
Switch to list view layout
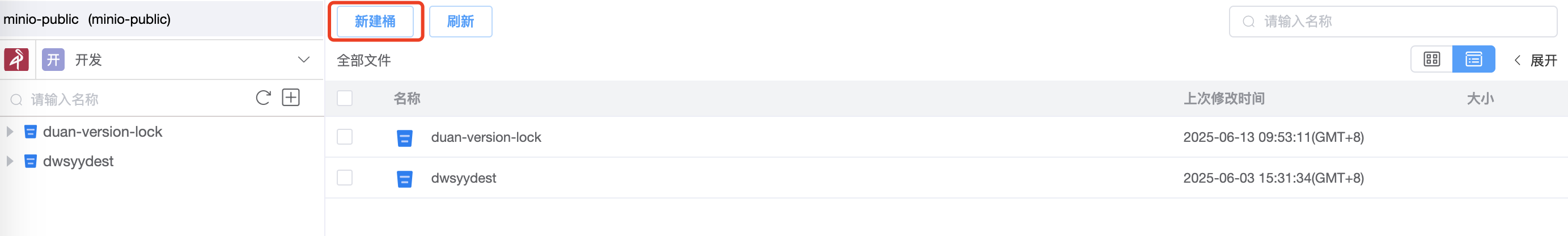pyautogui.click(x=1473, y=59)
